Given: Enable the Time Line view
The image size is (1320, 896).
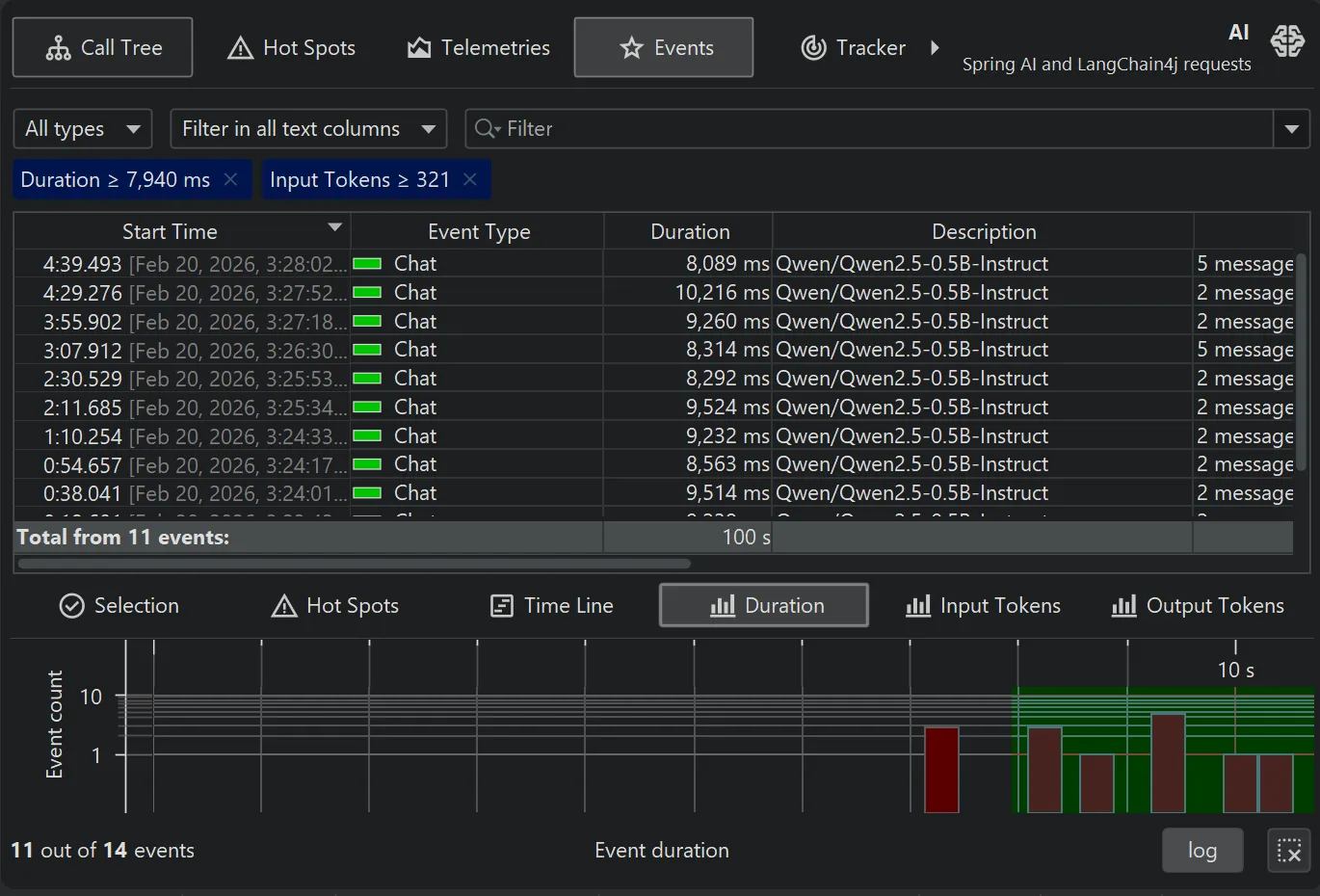Looking at the screenshot, I should point(552,606).
